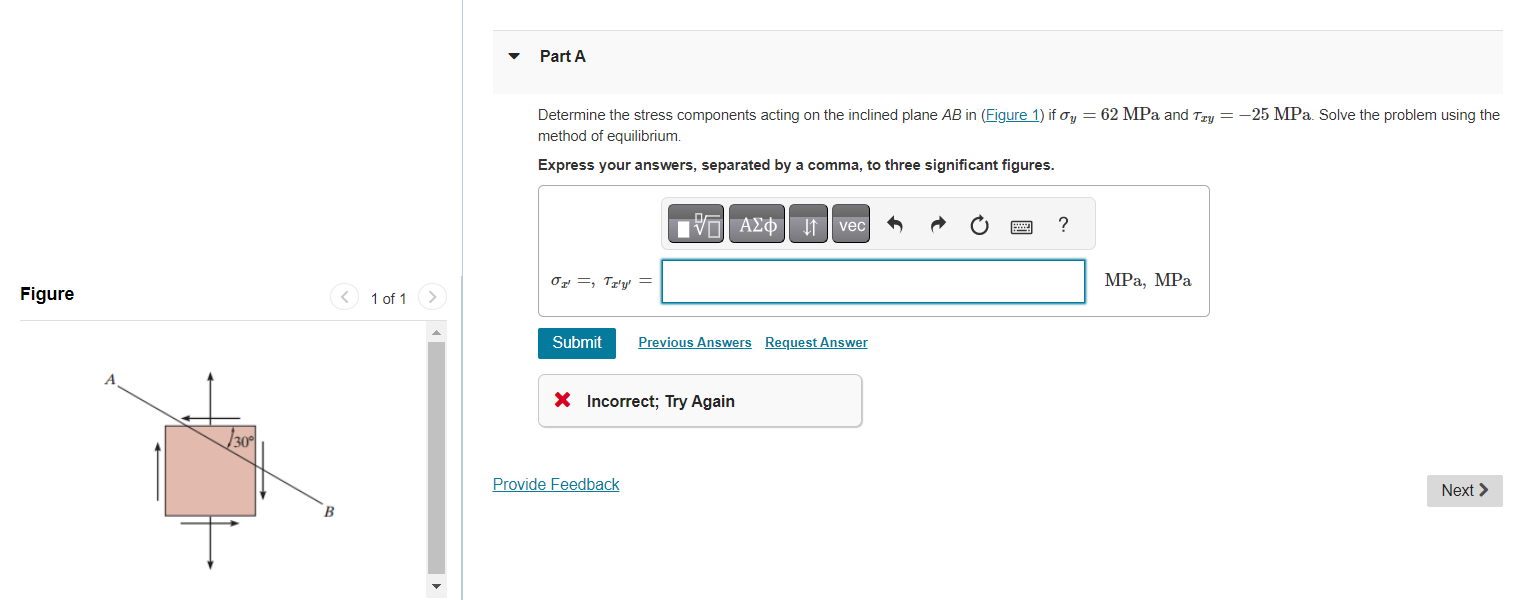
Task: Open the Figure 1 link
Action: click(x=1011, y=114)
